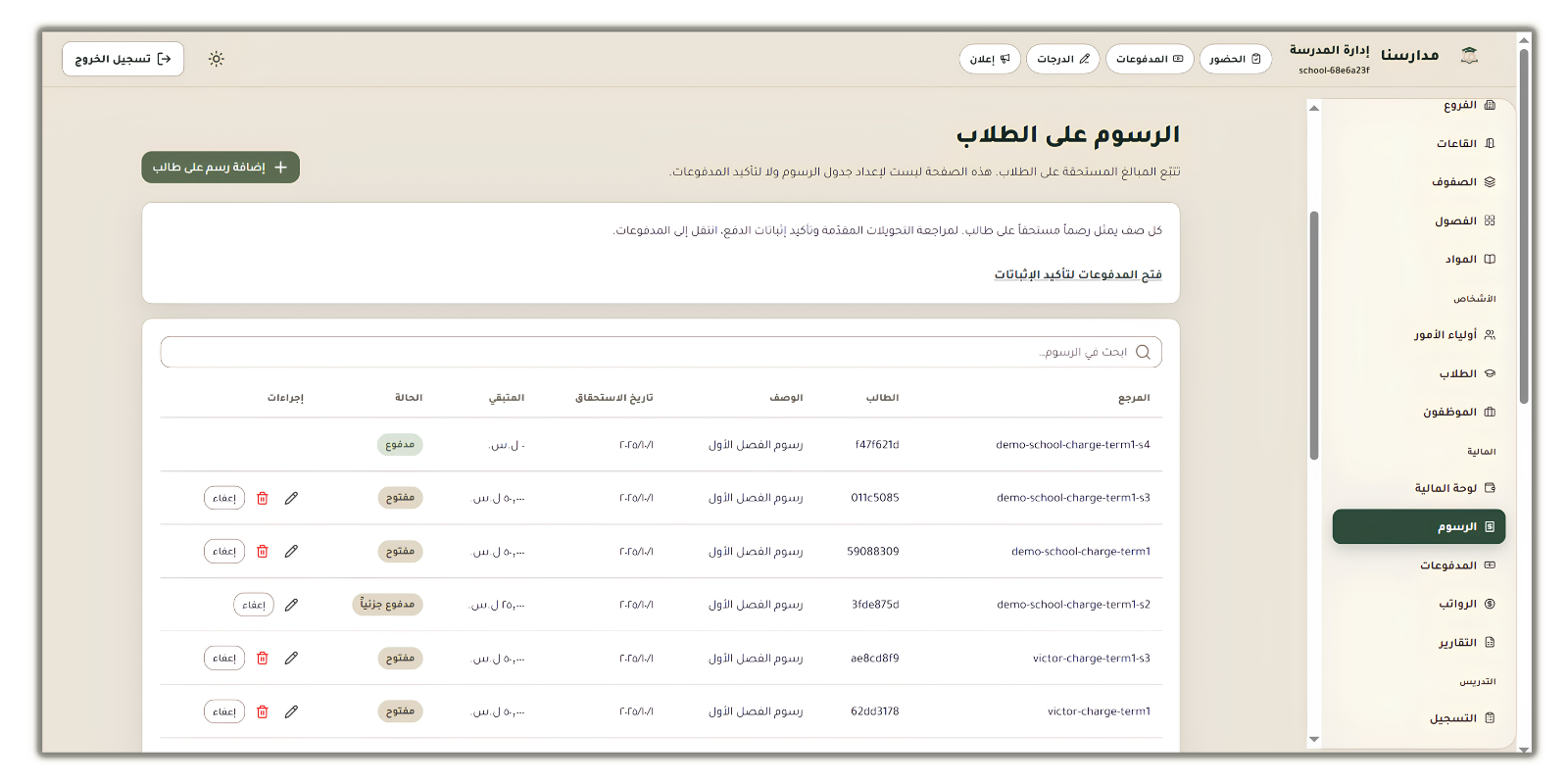1568x784 pixels.
Task: Click إعفاء for student 59088309
Action: pos(224,552)
